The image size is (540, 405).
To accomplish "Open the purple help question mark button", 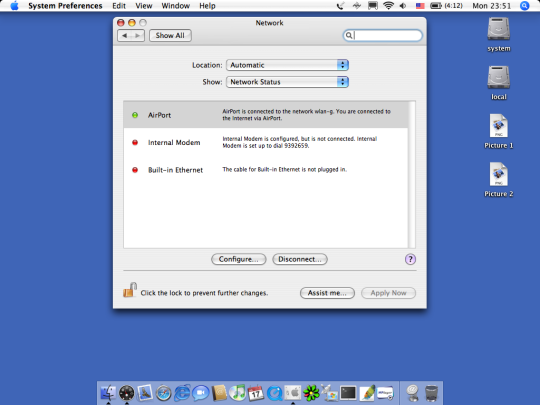I will click(410, 259).
